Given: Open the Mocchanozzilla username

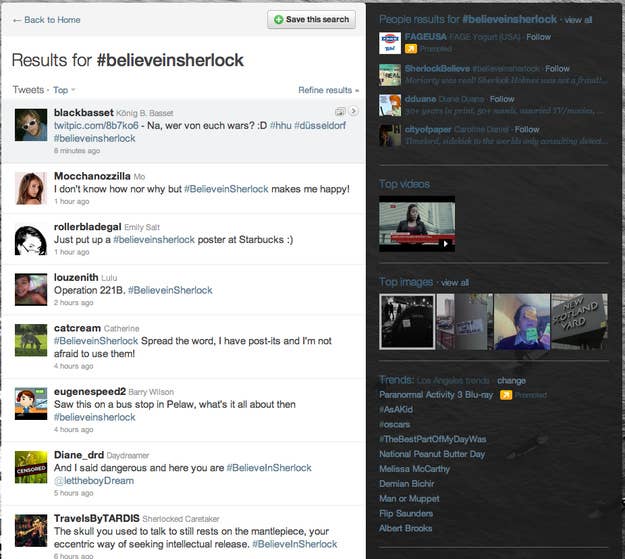Looking at the screenshot, I should tap(92, 176).
